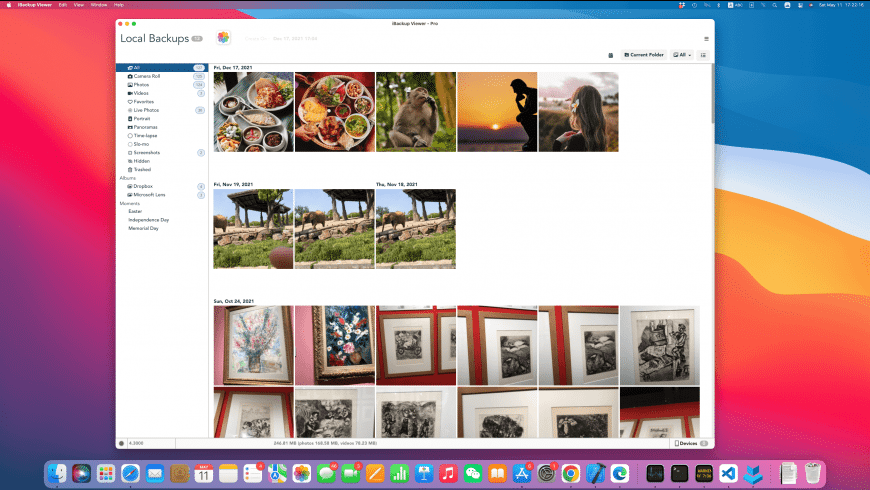Open Launchpad in the Dock

tap(106, 473)
